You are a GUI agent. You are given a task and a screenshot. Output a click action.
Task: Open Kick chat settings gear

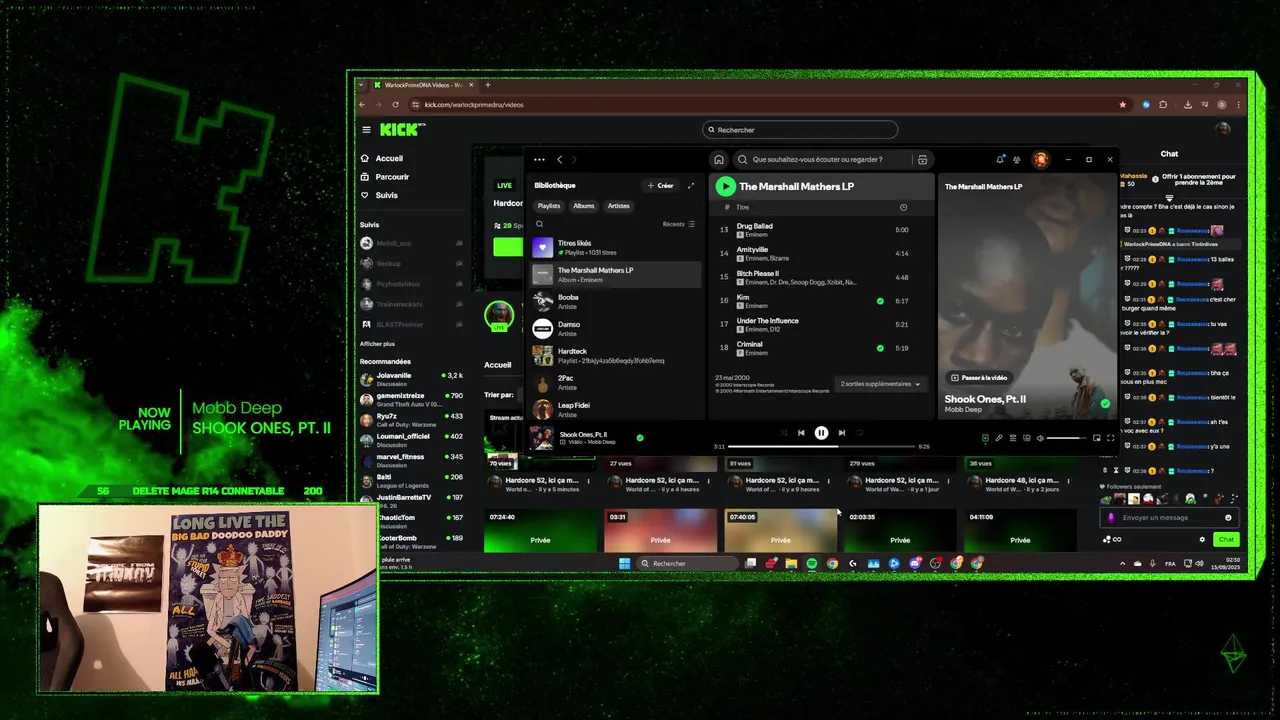point(1202,539)
